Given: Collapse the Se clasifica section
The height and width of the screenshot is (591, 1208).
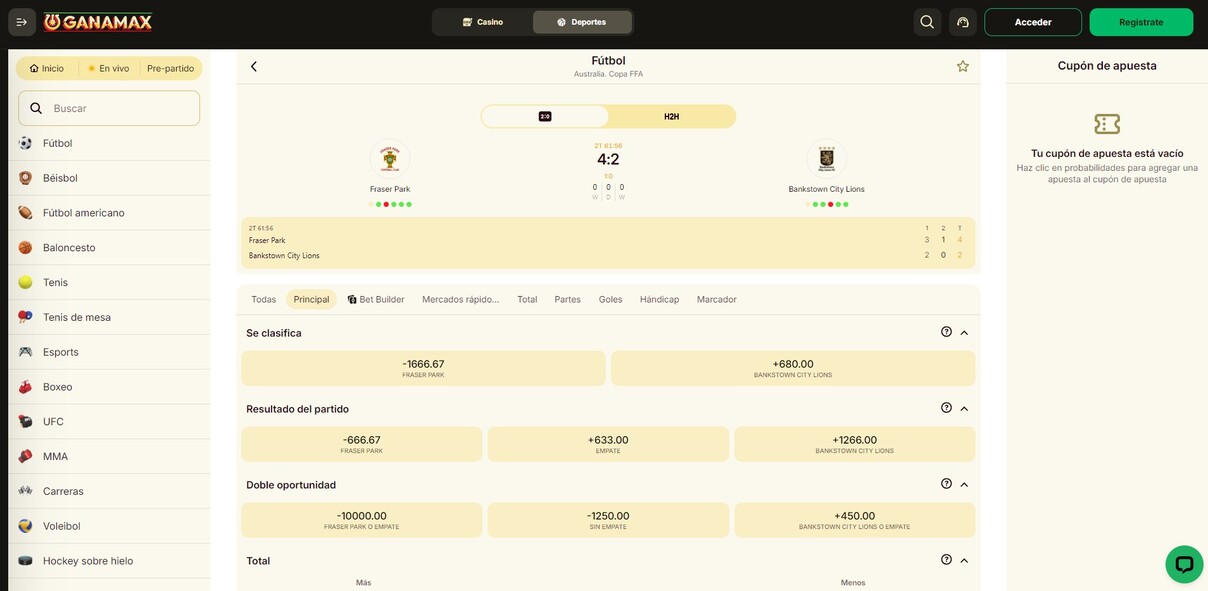Looking at the screenshot, I should [x=964, y=332].
